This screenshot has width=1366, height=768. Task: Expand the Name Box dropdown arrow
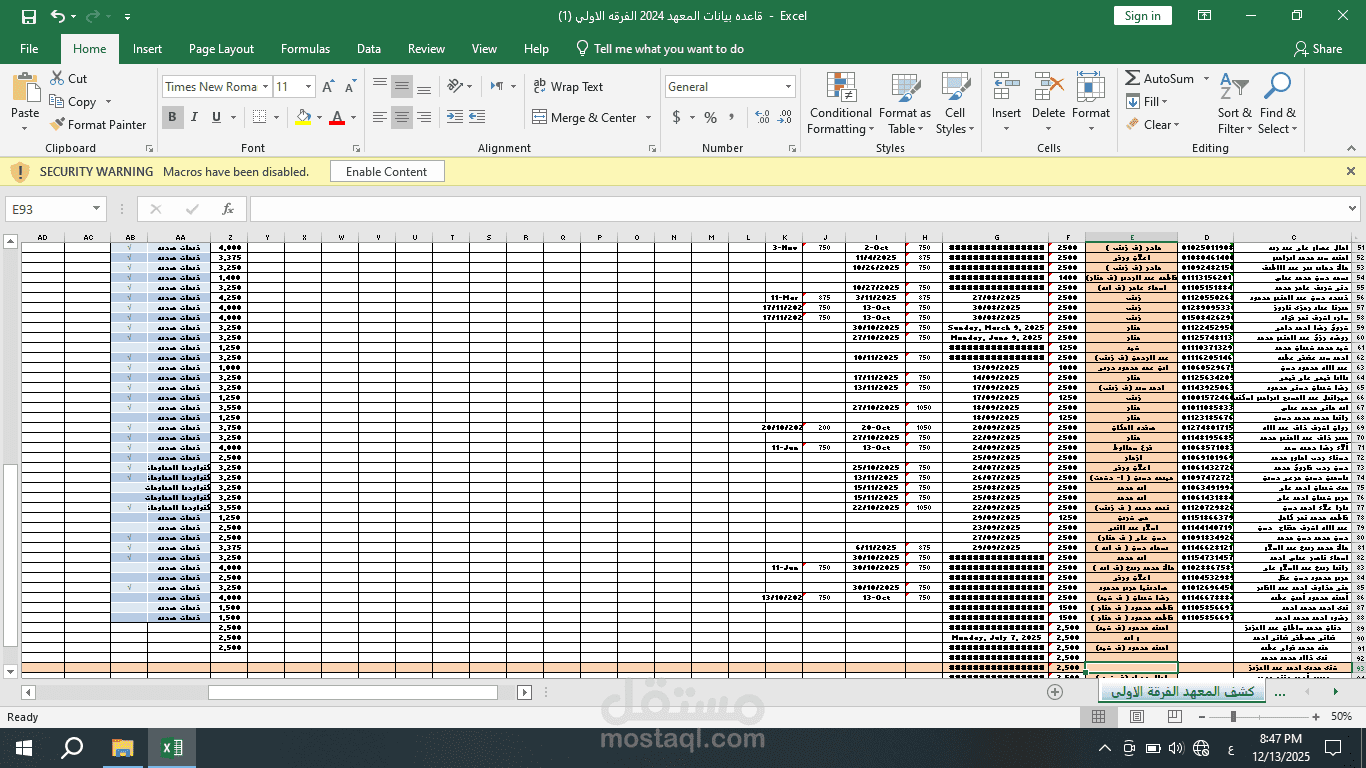point(97,209)
